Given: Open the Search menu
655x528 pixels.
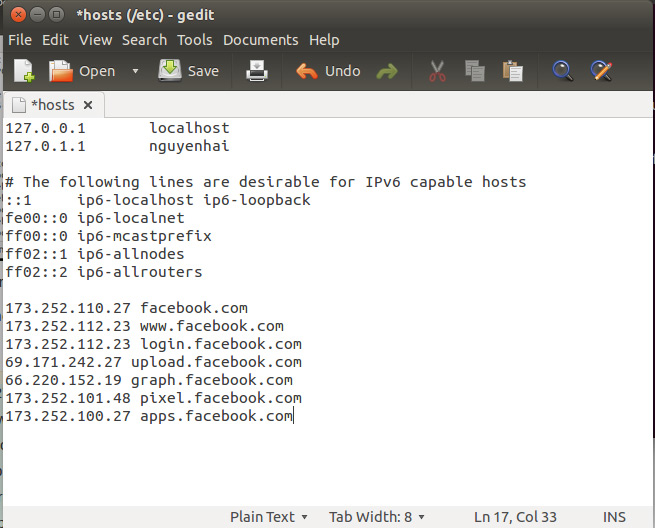Looking at the screenshot, I should coord(144,40).
